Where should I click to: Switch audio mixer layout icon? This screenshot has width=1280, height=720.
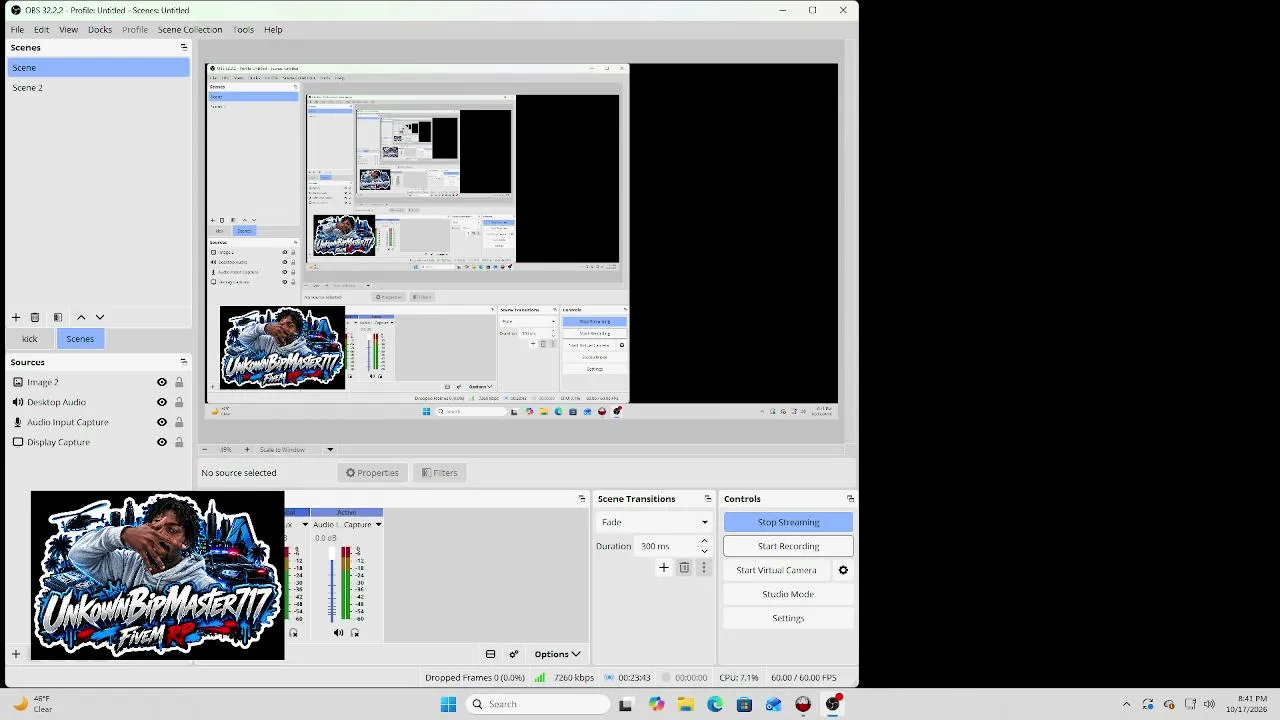(490, 654)
